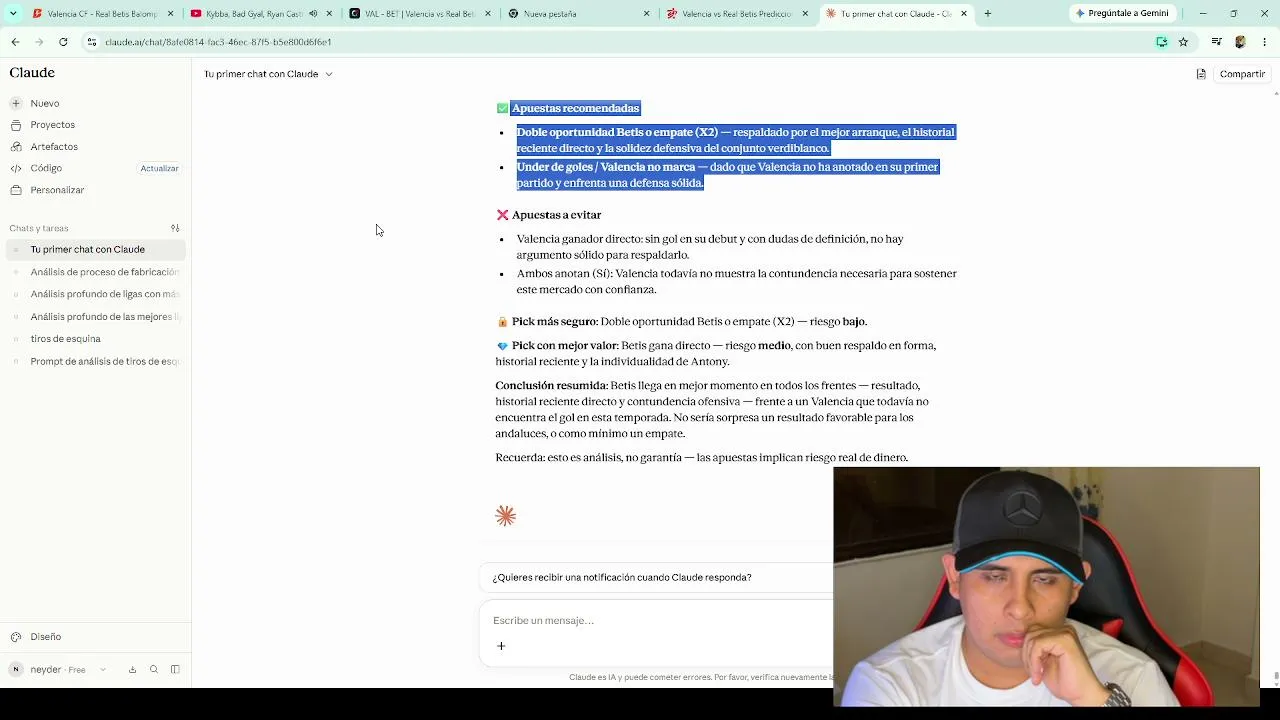The image size is (1280, 720).
Task: Bookmark this page with the star icon
Action: coord(1183,42)
